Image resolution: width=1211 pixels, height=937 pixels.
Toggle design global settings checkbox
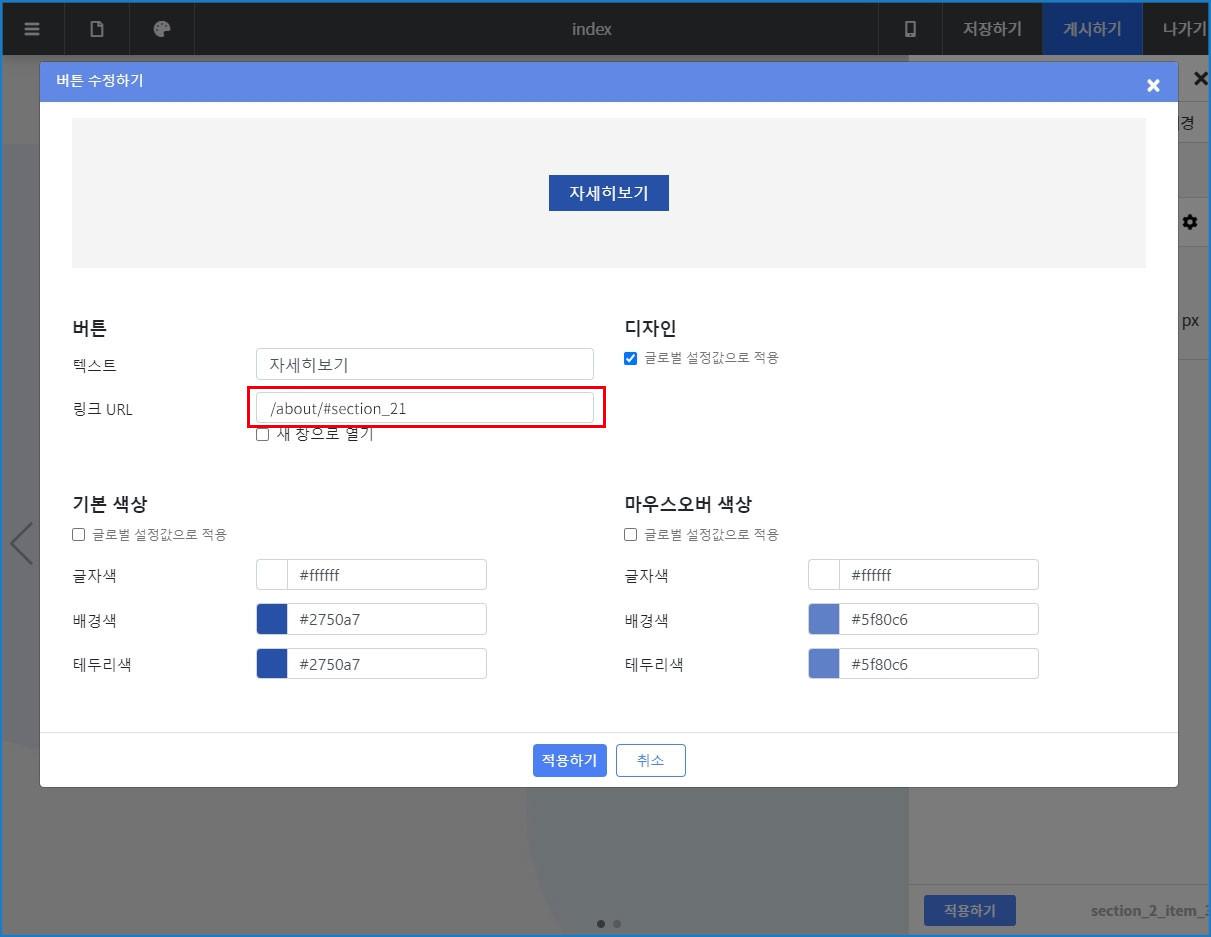click(631, 358)
